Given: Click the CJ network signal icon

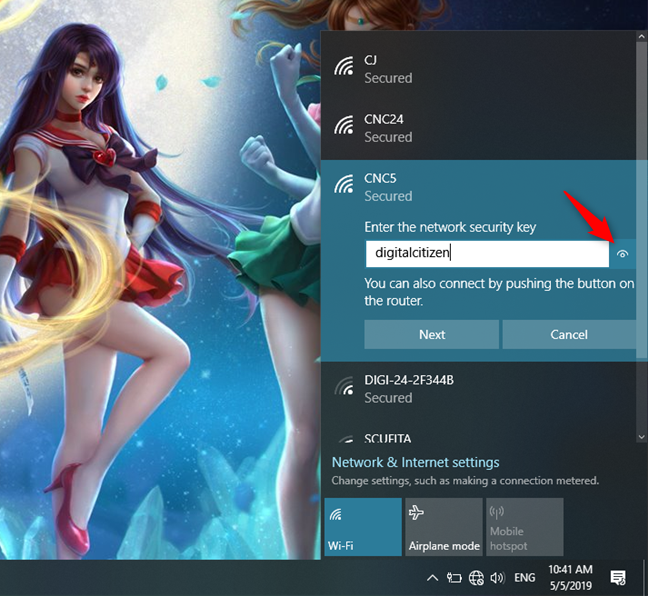Looking at the screenshot, I should 344,66.
